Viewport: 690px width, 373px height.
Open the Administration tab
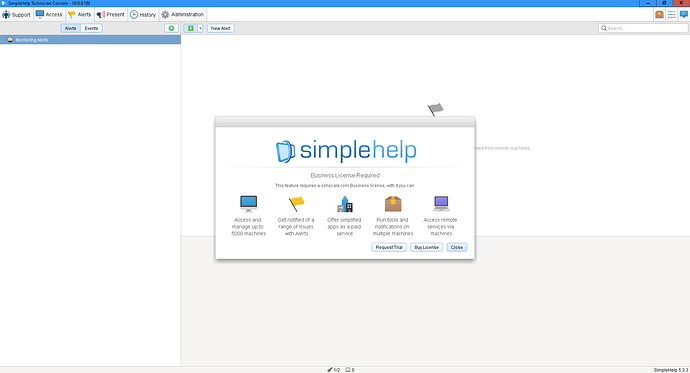(183, 15)
